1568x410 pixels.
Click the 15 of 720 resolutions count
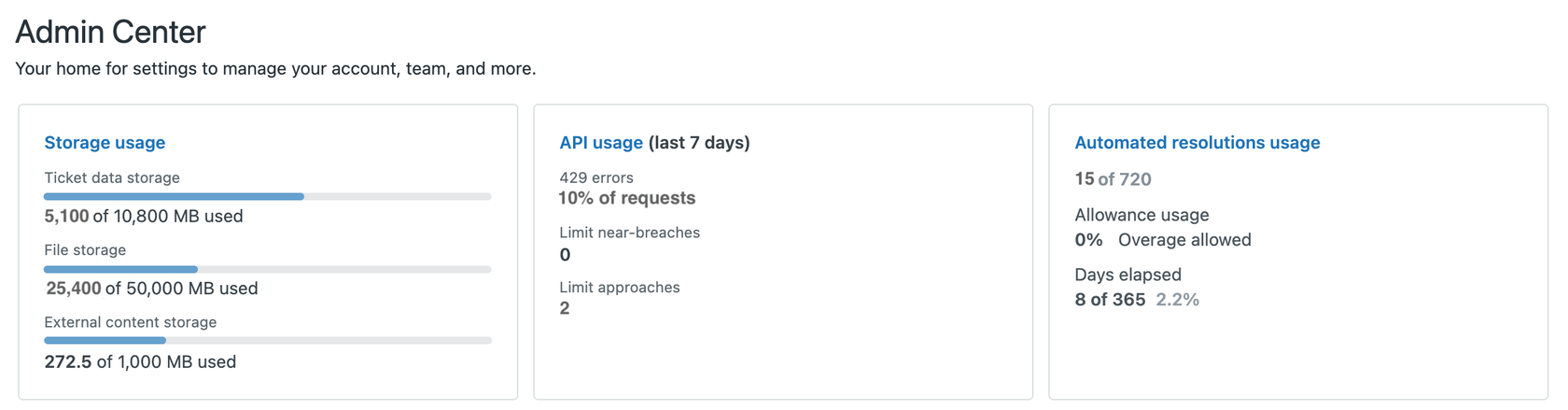pos(1113,179)
